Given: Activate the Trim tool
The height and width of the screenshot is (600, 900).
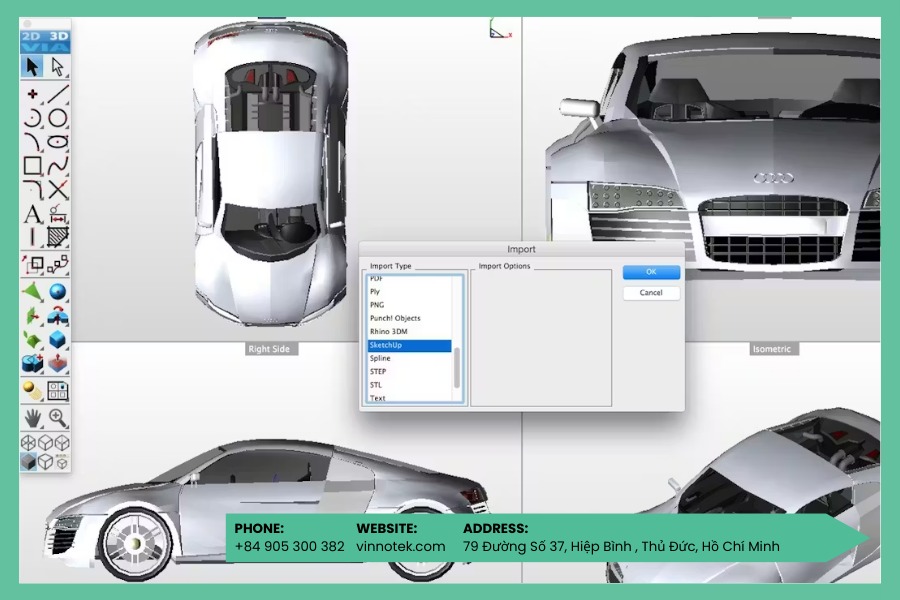Looking at the screenshot, I should (x=57, y=189).
